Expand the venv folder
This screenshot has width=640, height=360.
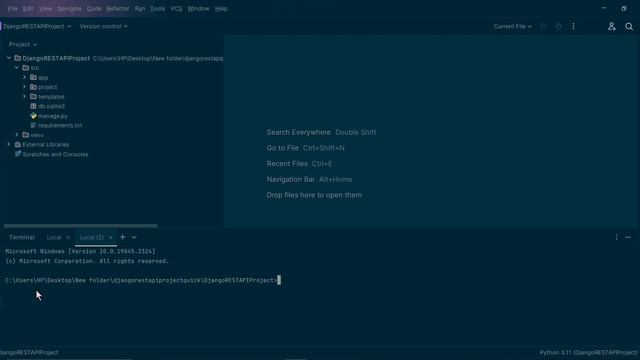click(x=17, y=135)
